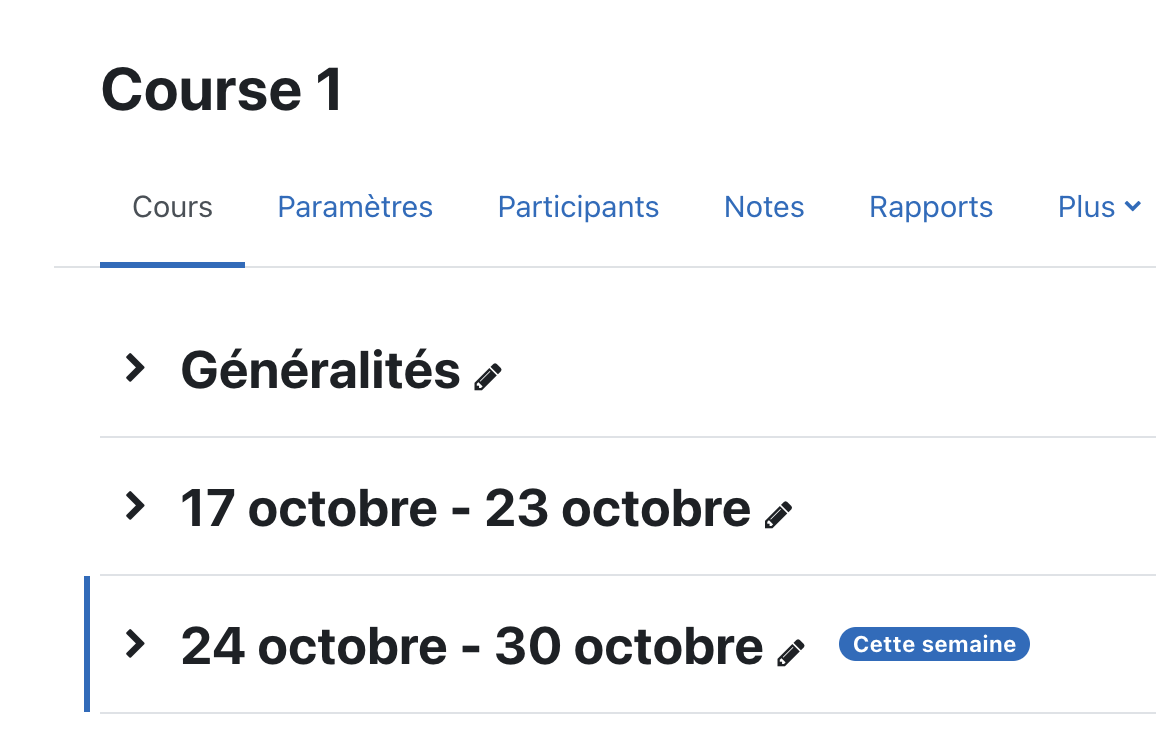This screenshot has width=1156, height=754.
Task: Click the blue current-week highlight bar
Action: pos(87,644)
